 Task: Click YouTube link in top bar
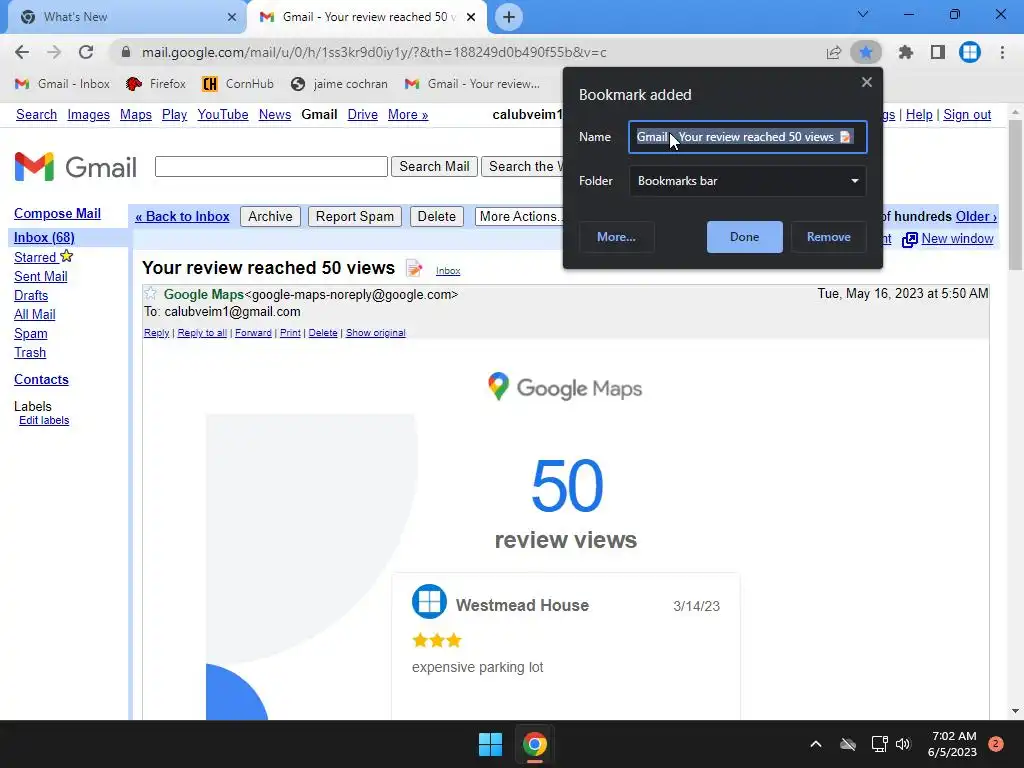(x=223, y=114)
